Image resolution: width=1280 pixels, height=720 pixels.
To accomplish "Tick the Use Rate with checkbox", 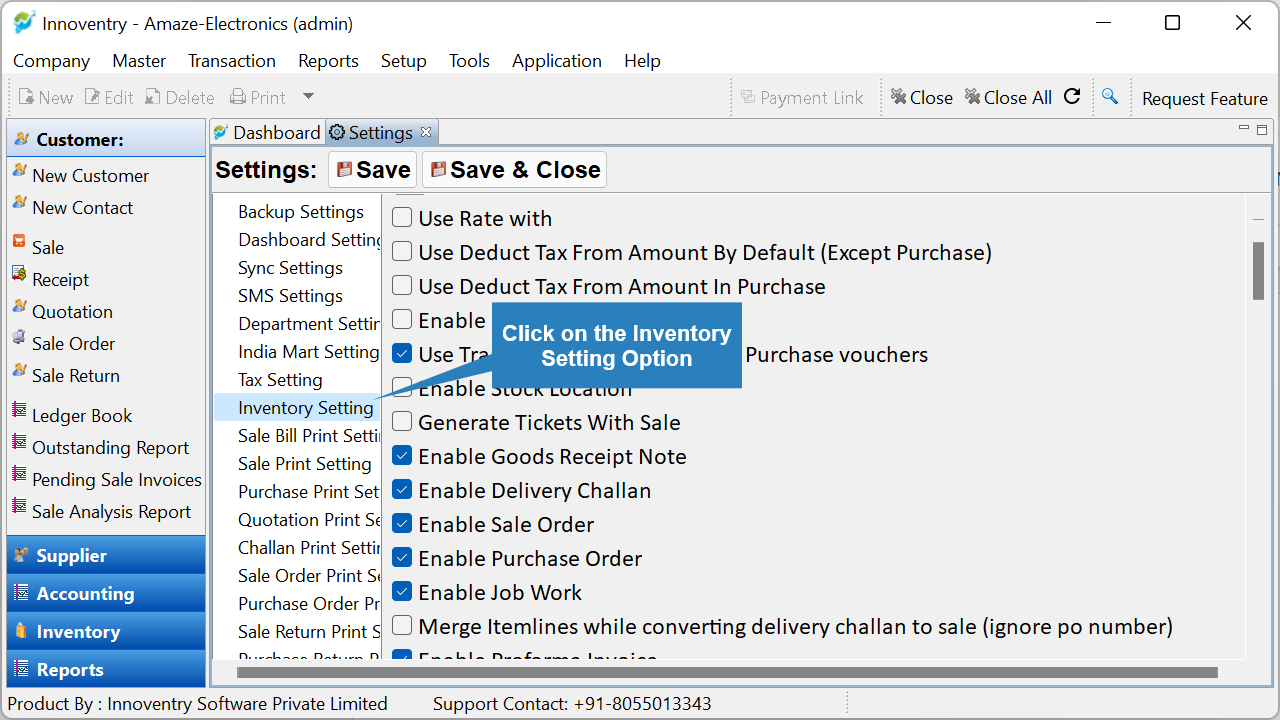I will click(x=402, y=218).
